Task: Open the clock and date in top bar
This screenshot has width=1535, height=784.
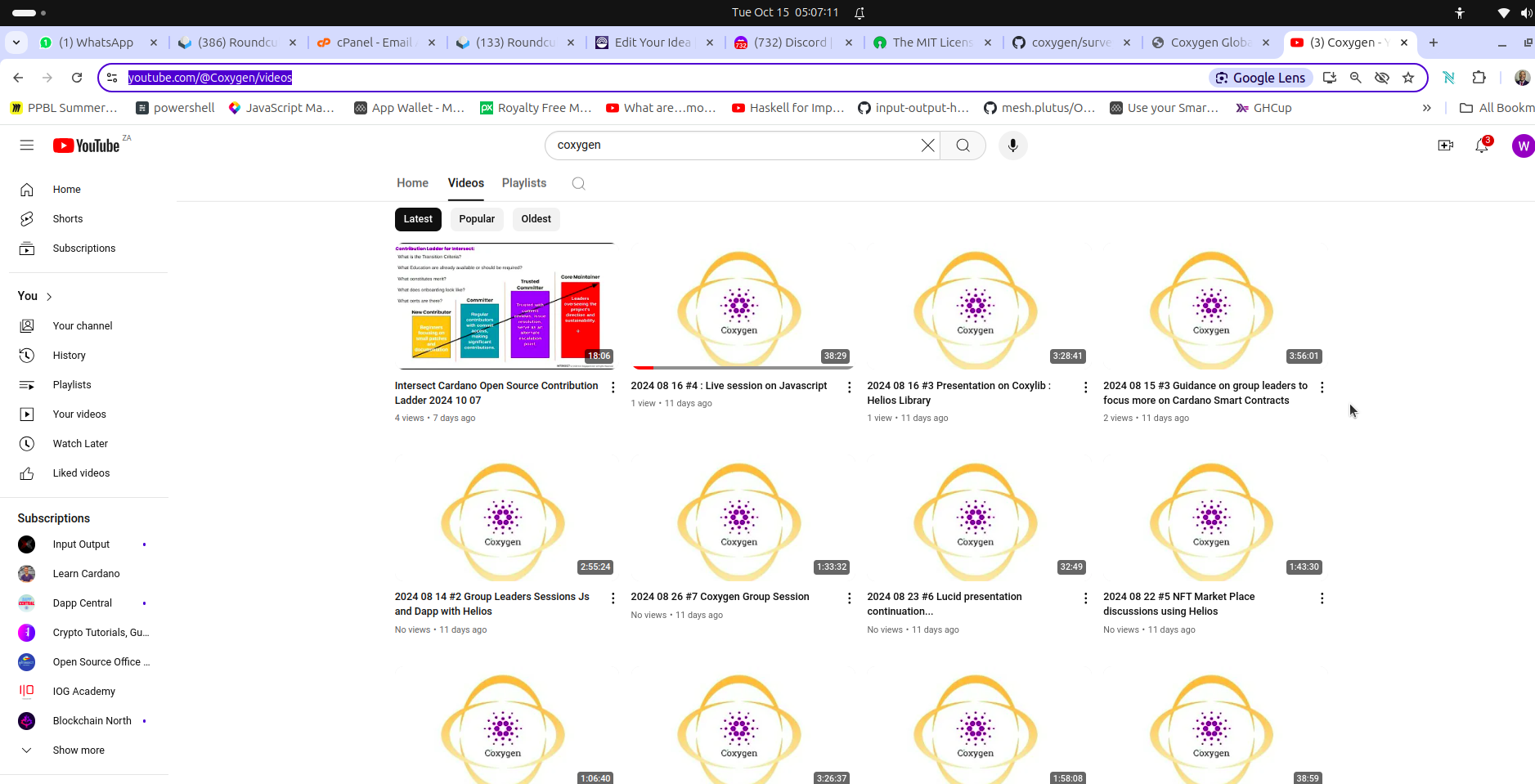Action: point(785,12)
